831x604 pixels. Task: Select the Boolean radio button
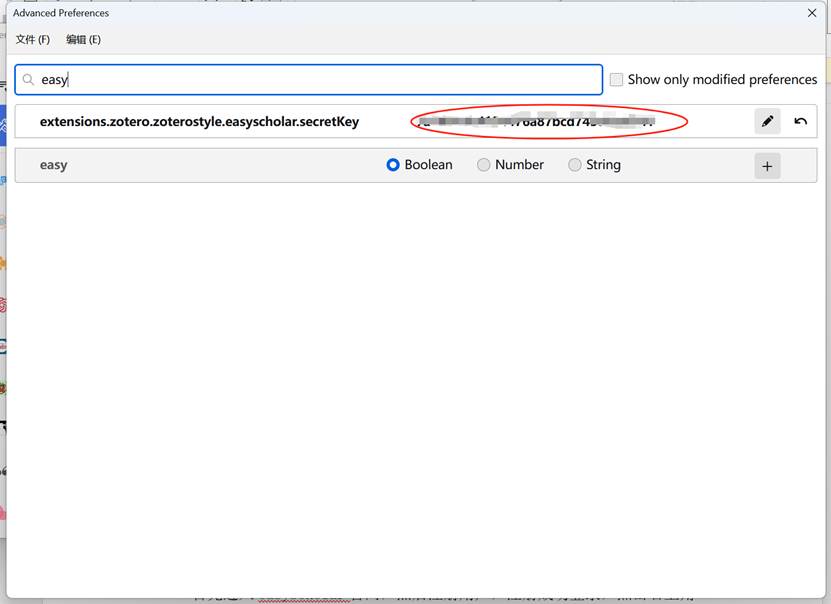point(393,165)
